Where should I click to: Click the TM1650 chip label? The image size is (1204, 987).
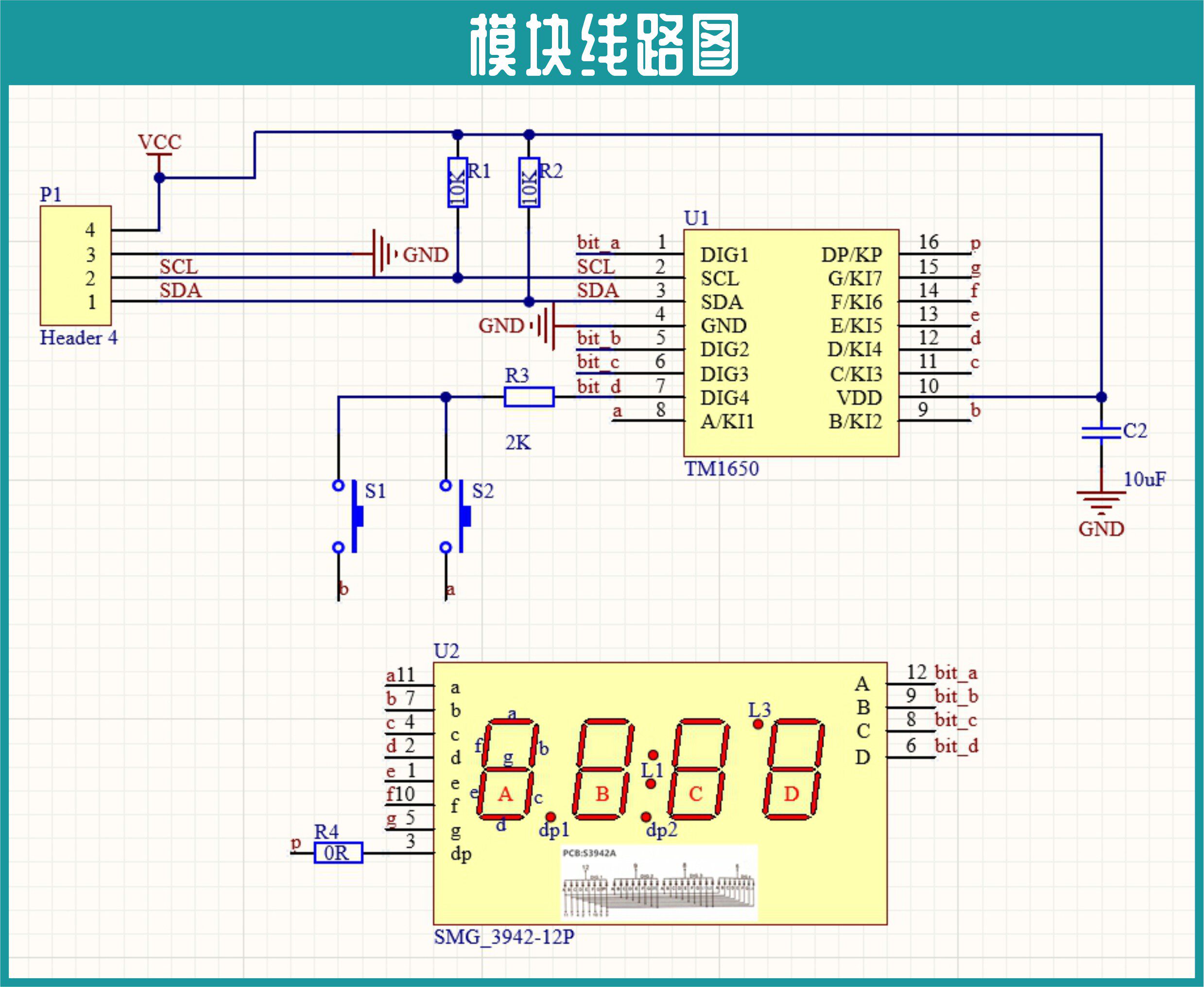722,469
